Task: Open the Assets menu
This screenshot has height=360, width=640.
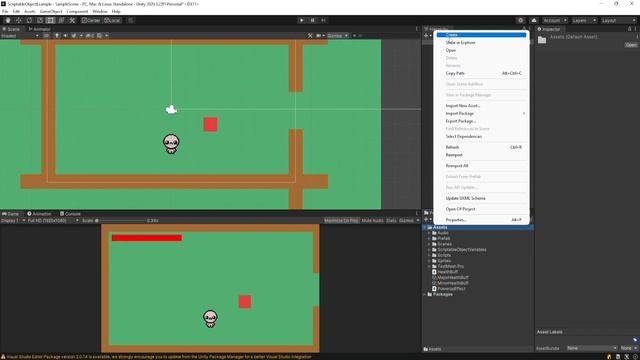Action: 29,11
